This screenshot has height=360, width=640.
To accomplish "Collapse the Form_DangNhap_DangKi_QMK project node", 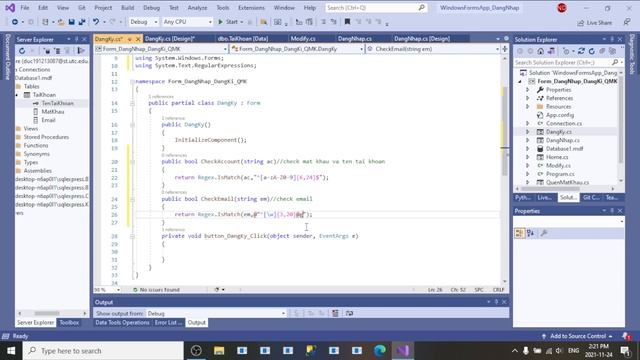I will [520, 81].
